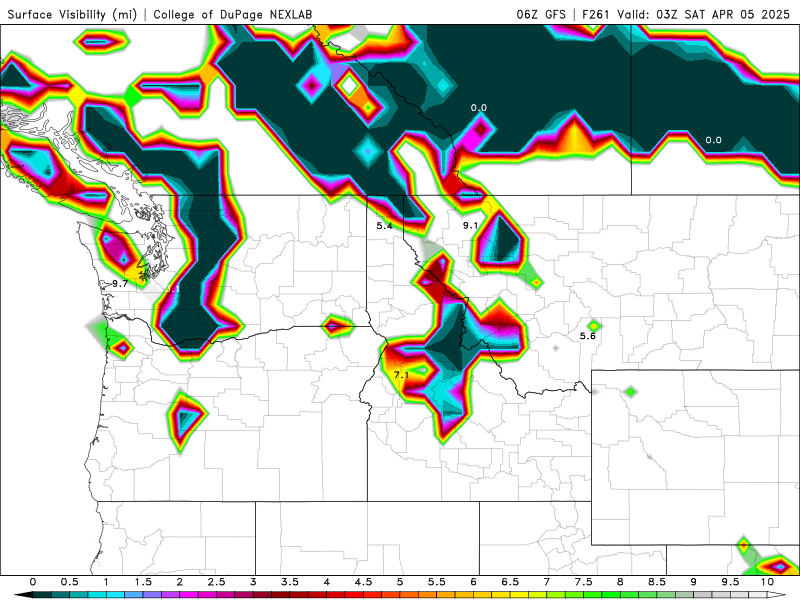Click the 'College of DuPage NEXLAB' label
This screenshot has width=800, height=600.
click(232, 14)
